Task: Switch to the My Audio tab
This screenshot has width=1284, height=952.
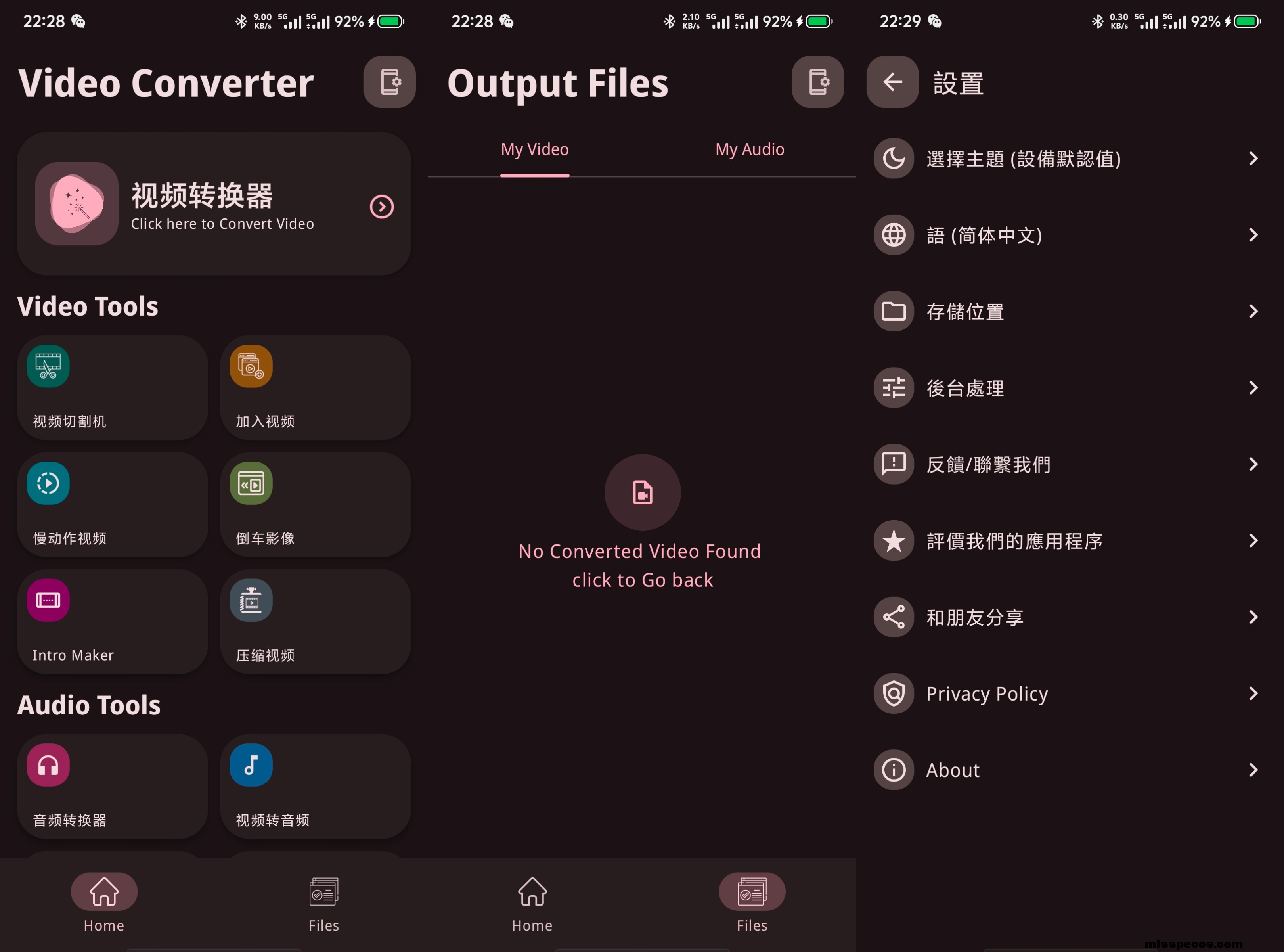Action: tap(750, 150)
